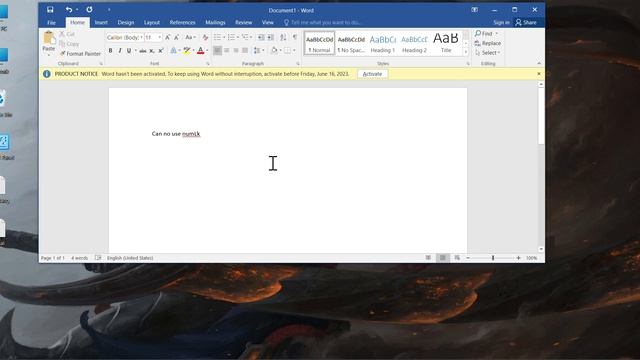This screenshot has height=360, width=640.
Task: Open the Select dropdown in Editing
Action: (x=487, y=53)
